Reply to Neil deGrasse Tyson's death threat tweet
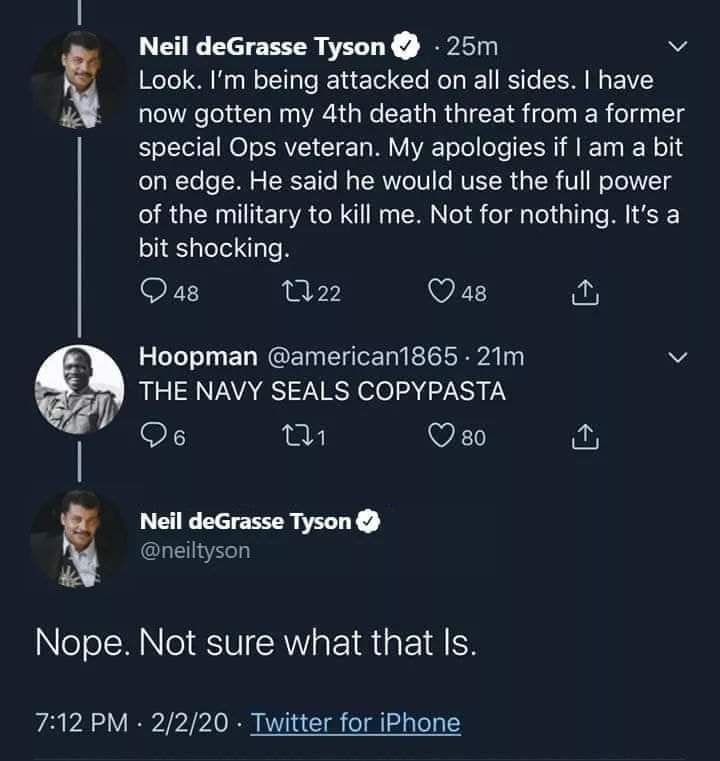This screenshot has width=720, height=761. (x=153, y=291)
